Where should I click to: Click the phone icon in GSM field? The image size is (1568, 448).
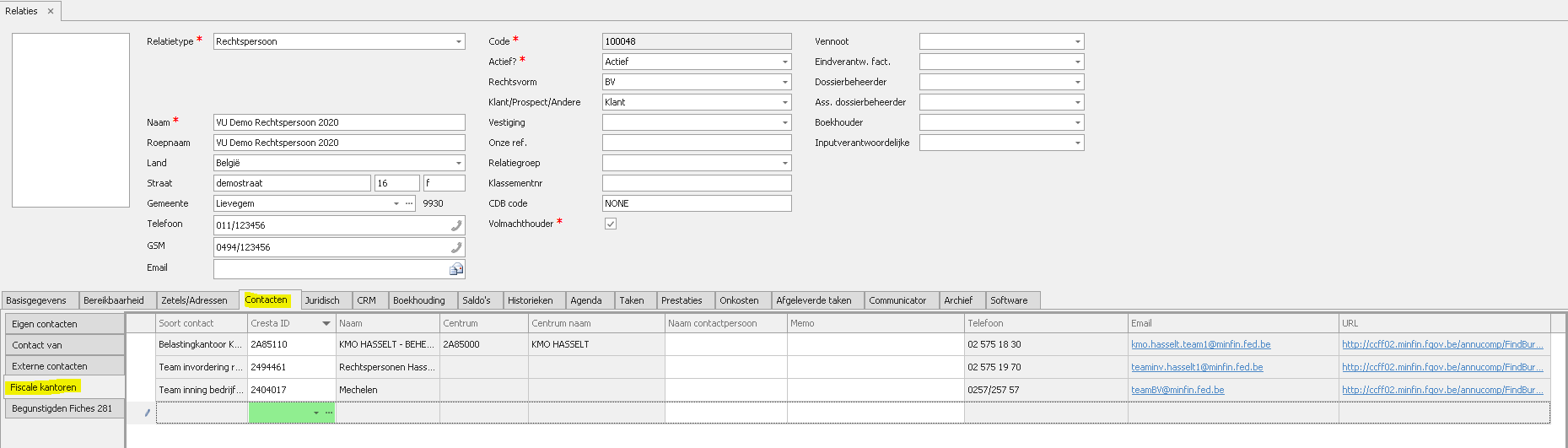pyautogui.click(x=456, y=247)
